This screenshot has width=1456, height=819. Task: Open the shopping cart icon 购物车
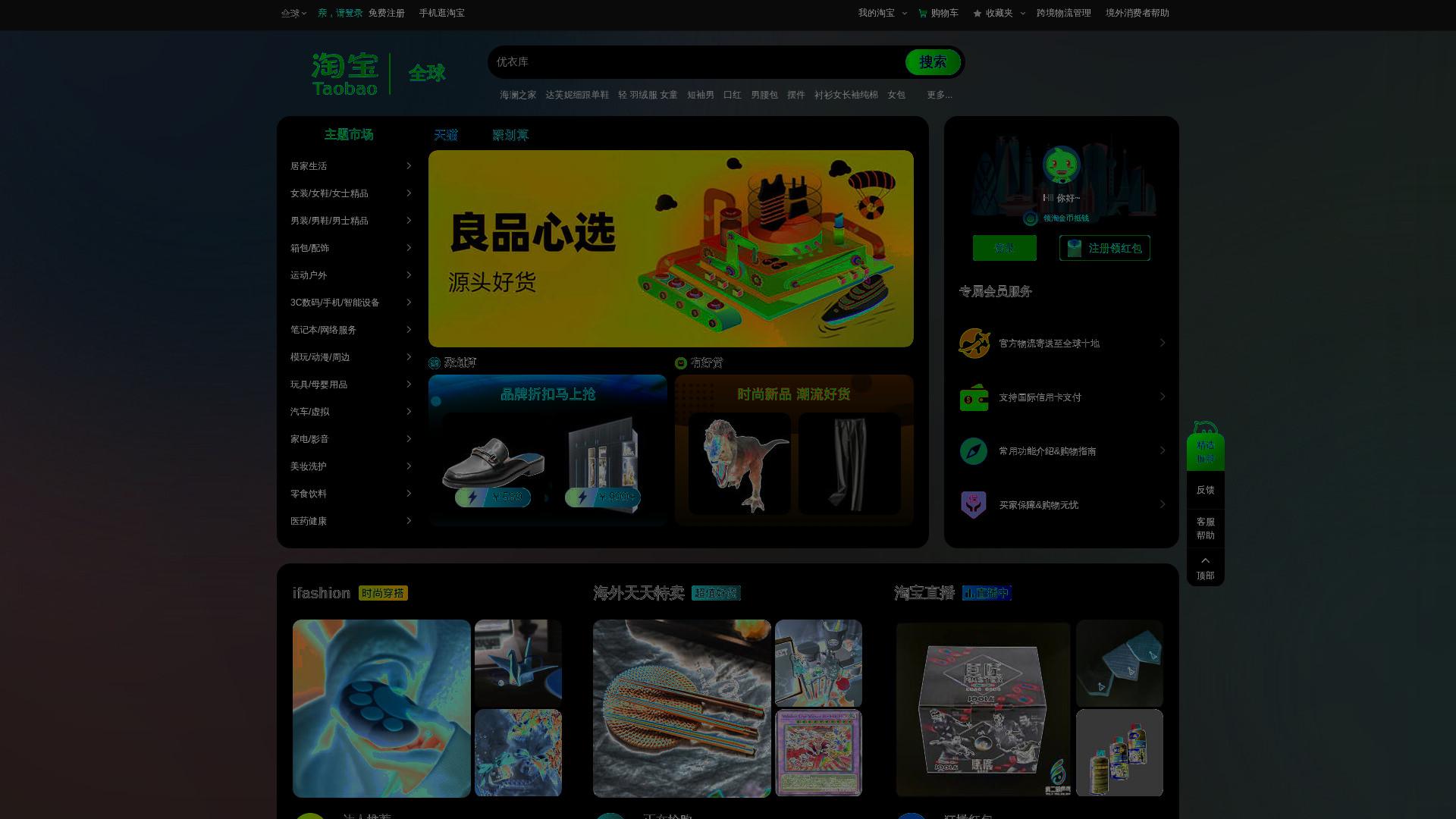923,13
